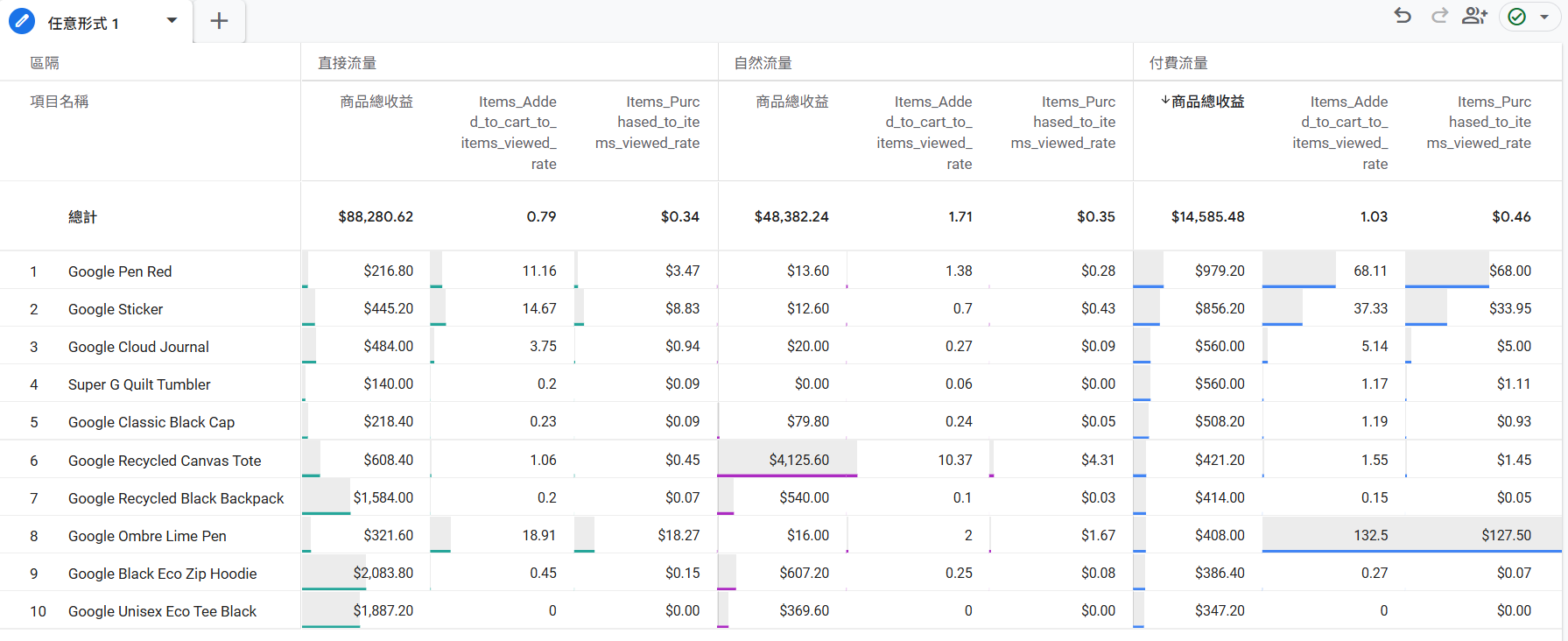Select the Google Classic Black Cap row name
Viewport: 1568px width, 641px height.
click(x=151, y=422)
